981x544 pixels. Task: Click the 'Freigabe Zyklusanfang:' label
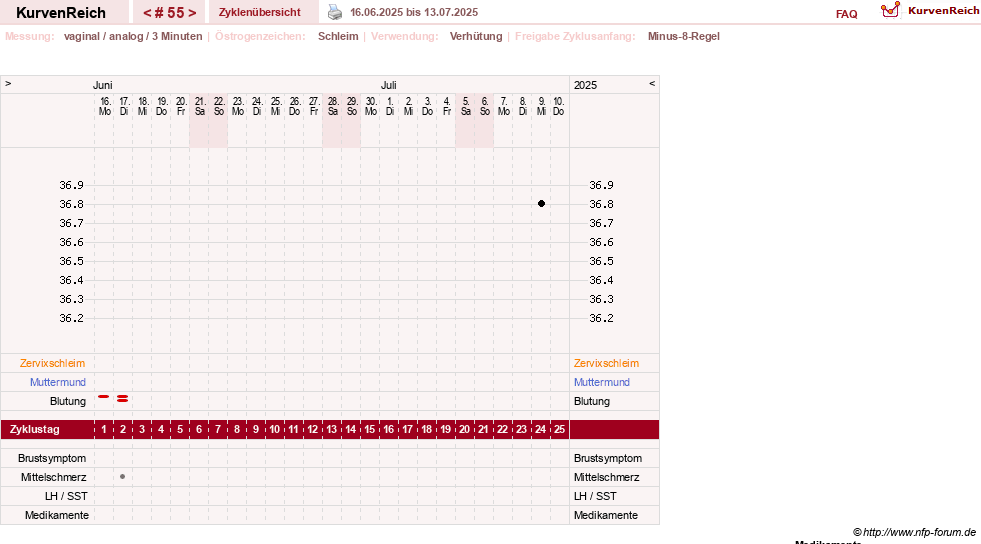click(x=575, y=36)
